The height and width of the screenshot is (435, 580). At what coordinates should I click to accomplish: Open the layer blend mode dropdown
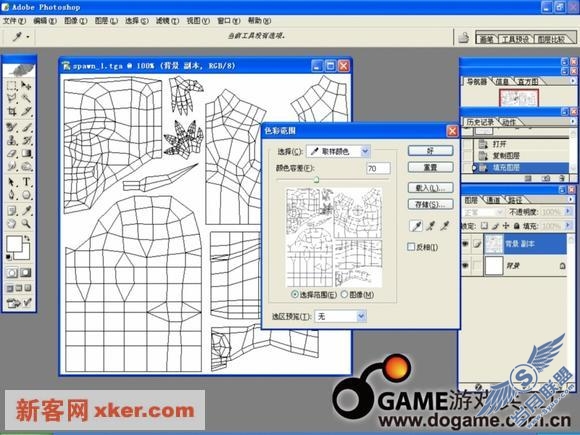pyautogui.click(x=483, y=212)
